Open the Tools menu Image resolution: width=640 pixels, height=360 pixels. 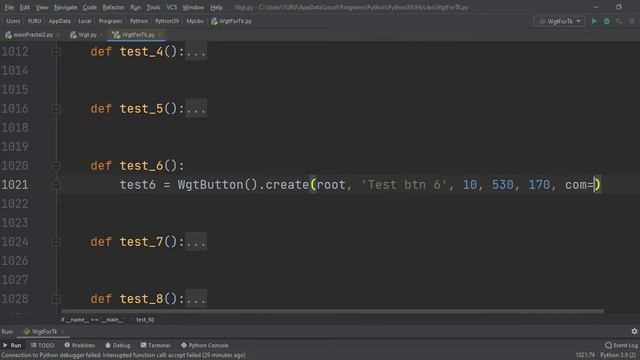[153, 7]
